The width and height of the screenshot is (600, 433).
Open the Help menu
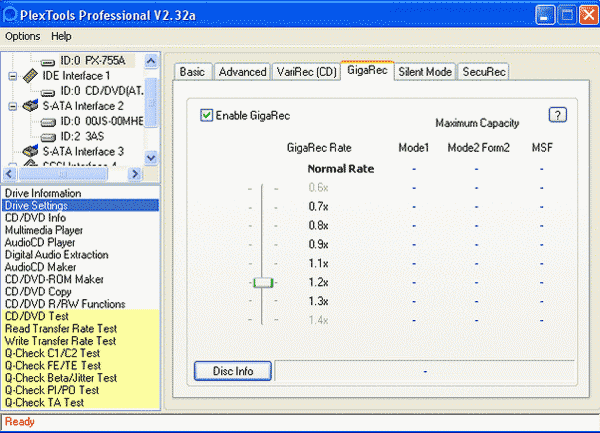coord(61,36)
